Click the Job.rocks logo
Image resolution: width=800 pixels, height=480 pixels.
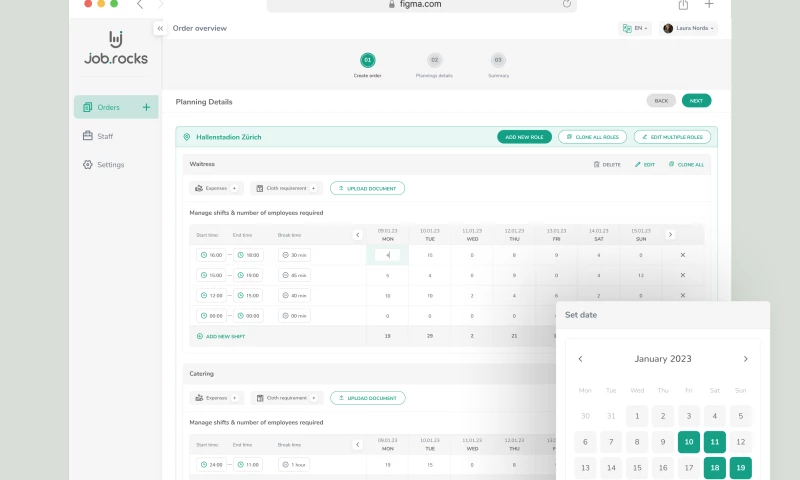click(116, 48)
